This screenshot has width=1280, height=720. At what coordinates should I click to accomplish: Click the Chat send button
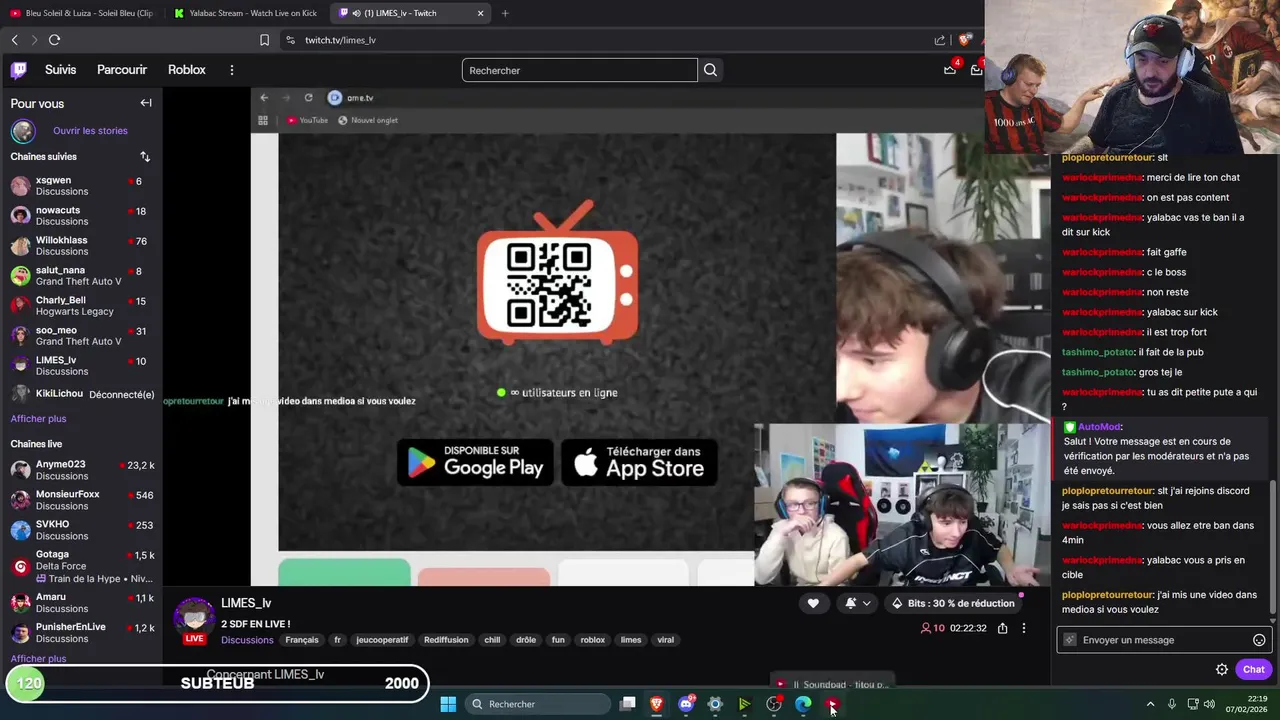click(x=1253, y=670)
